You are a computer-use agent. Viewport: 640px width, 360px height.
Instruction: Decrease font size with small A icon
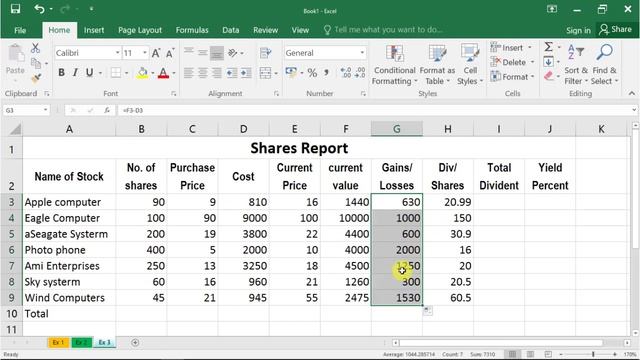170,53
